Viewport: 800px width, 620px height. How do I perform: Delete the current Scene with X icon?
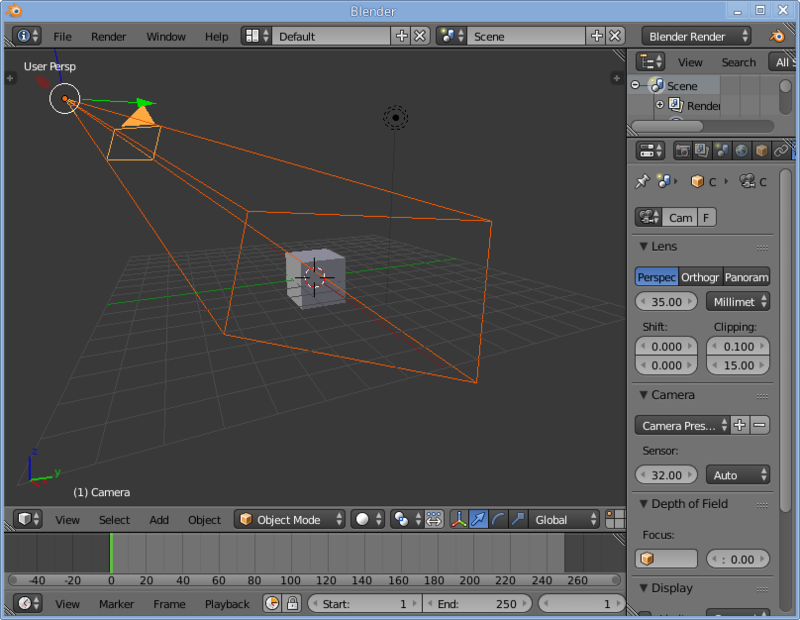(x=615, y=36)
